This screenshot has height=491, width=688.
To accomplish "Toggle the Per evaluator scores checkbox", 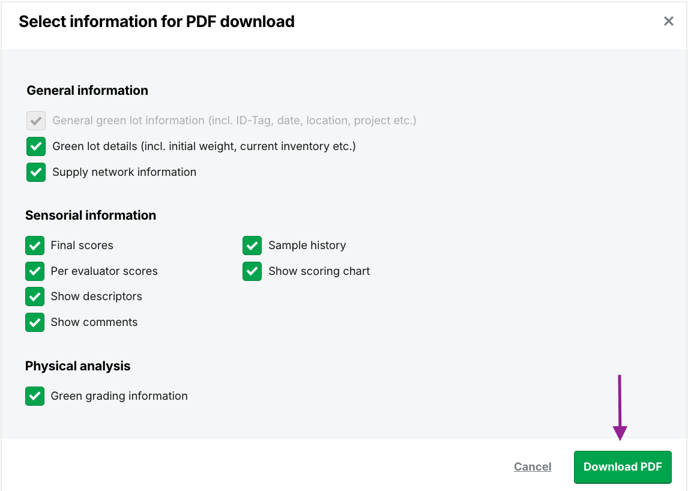I will click(35, 271).
